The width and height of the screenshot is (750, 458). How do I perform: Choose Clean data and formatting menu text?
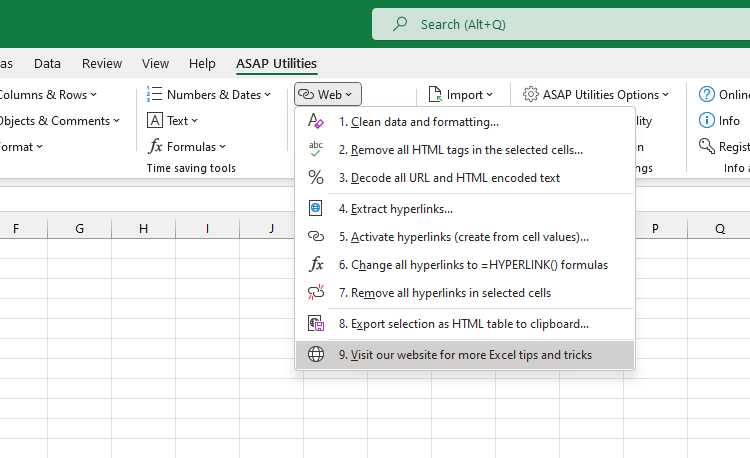pos(419,122)
